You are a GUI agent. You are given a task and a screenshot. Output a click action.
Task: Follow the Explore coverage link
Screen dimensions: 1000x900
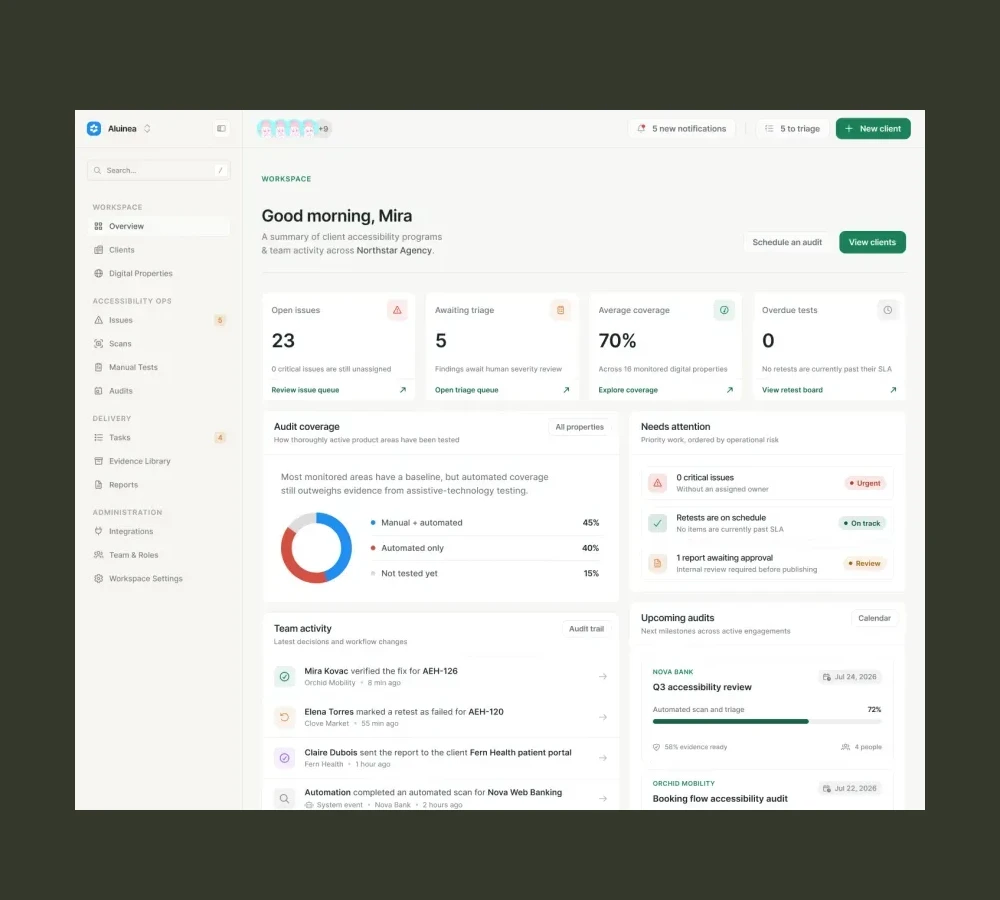coord(628,390)
